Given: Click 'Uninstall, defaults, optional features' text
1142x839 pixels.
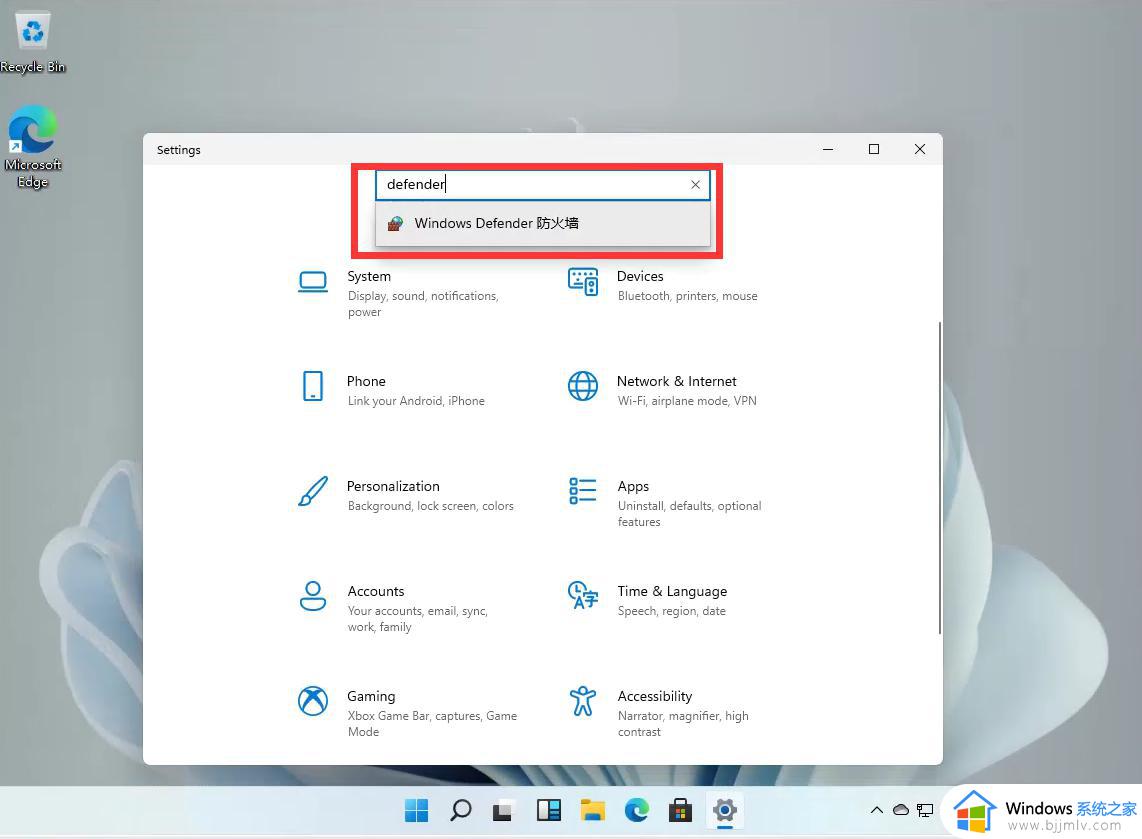Looking at the screenshot, I should (x=690, y=513).
